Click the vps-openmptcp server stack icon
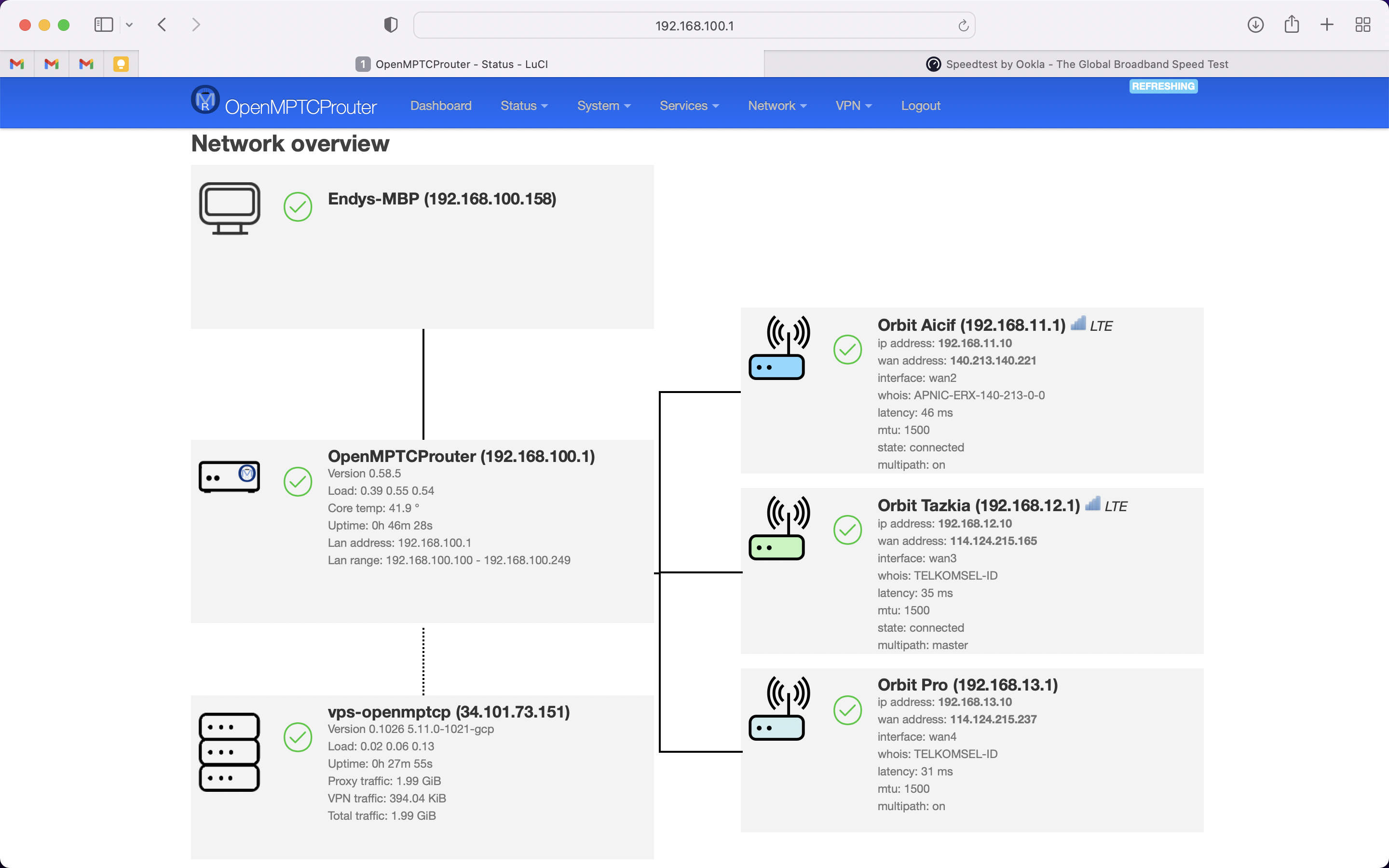The height and width of the screenshot is (868, 1389). pos(230,752)
